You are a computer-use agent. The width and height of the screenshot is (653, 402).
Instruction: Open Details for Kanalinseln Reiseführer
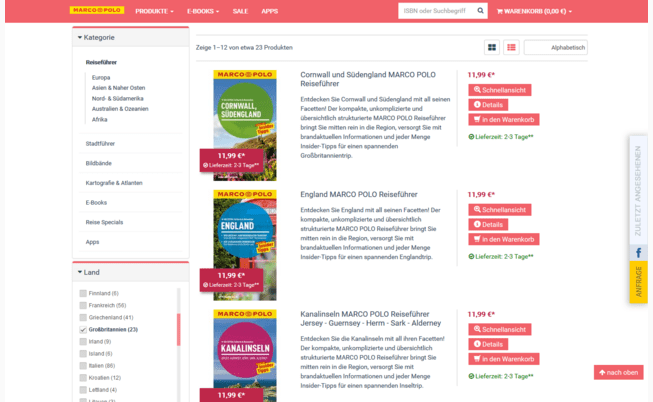point(488,344)
